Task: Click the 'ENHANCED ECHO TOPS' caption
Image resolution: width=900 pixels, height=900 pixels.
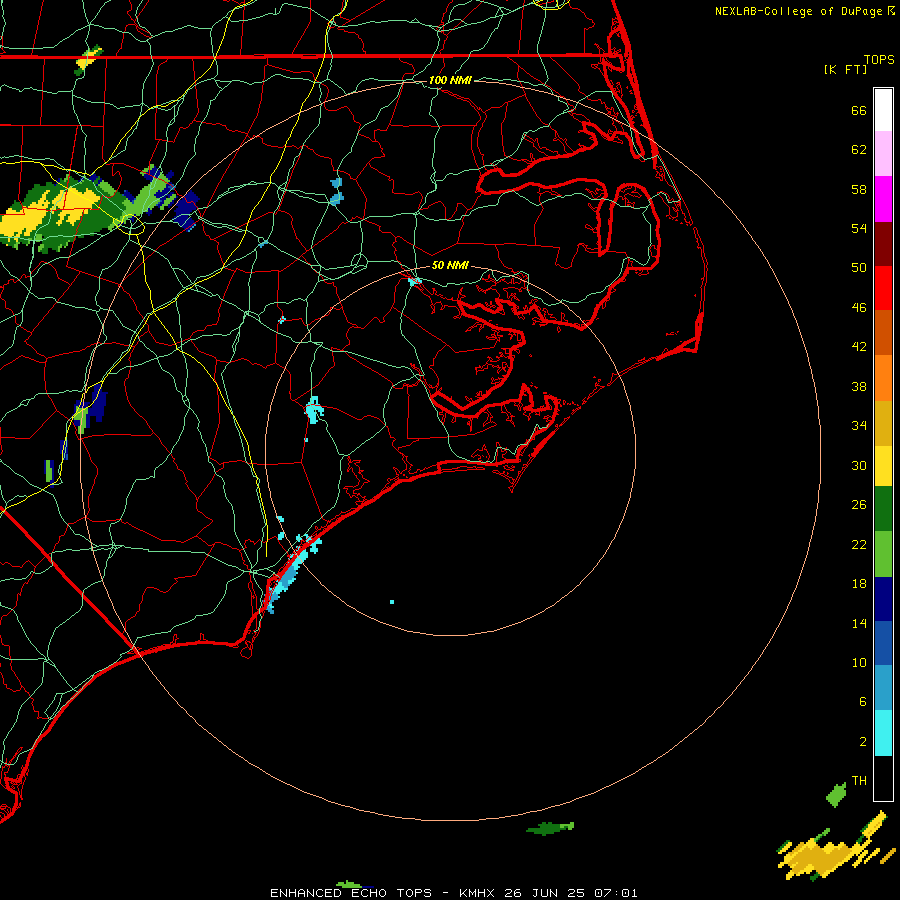Action: pyautogui.click(x=351, y=893)
